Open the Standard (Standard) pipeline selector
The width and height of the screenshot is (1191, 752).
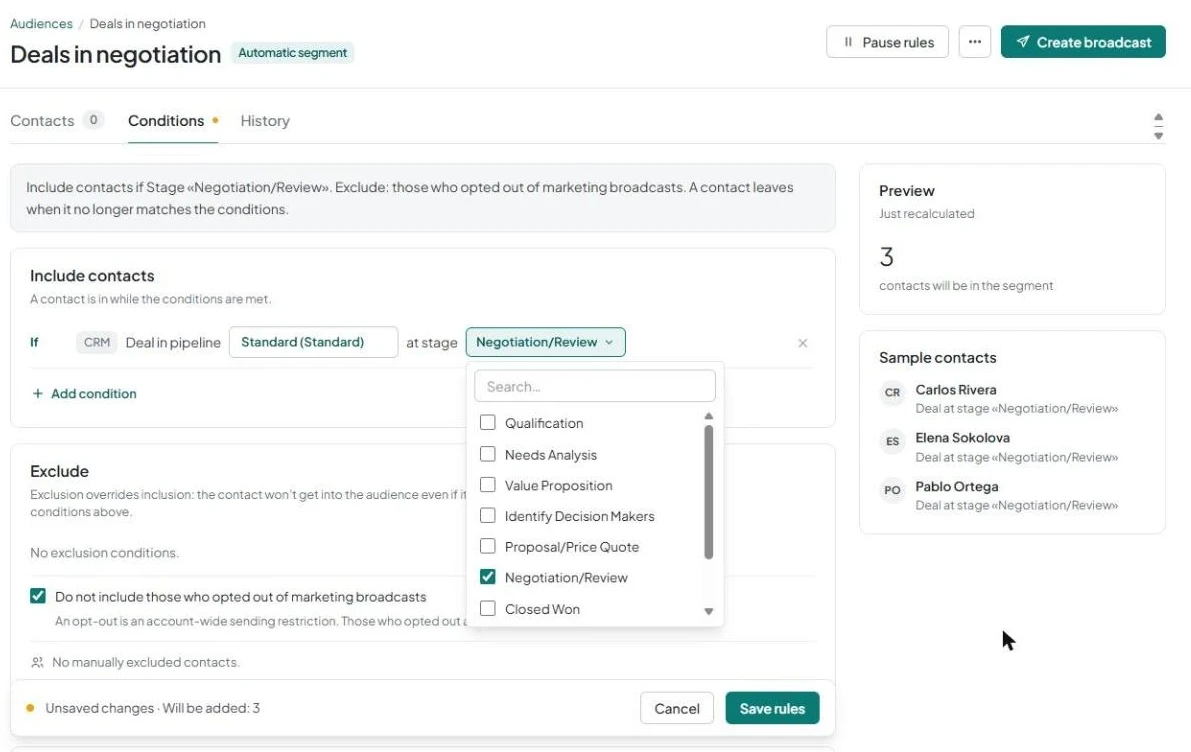click(x=313, y=342)
